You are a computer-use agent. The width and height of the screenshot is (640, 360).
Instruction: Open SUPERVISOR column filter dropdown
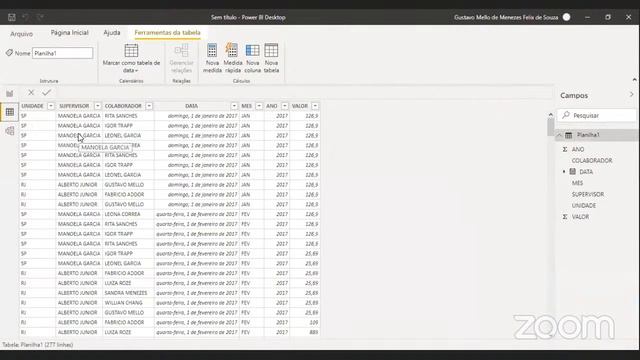98,106
